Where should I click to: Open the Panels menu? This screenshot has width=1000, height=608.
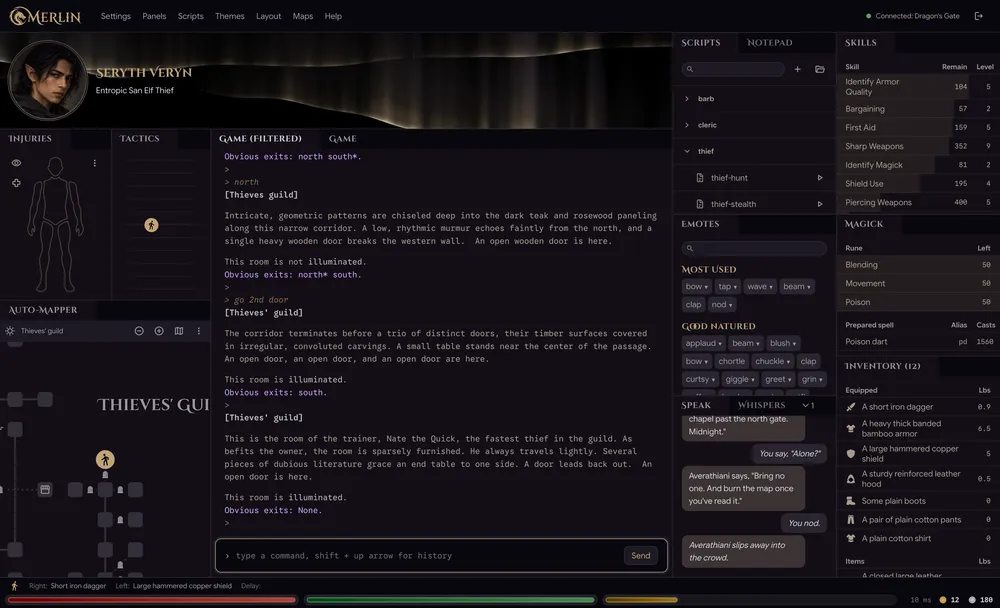[x=154, y=16]
